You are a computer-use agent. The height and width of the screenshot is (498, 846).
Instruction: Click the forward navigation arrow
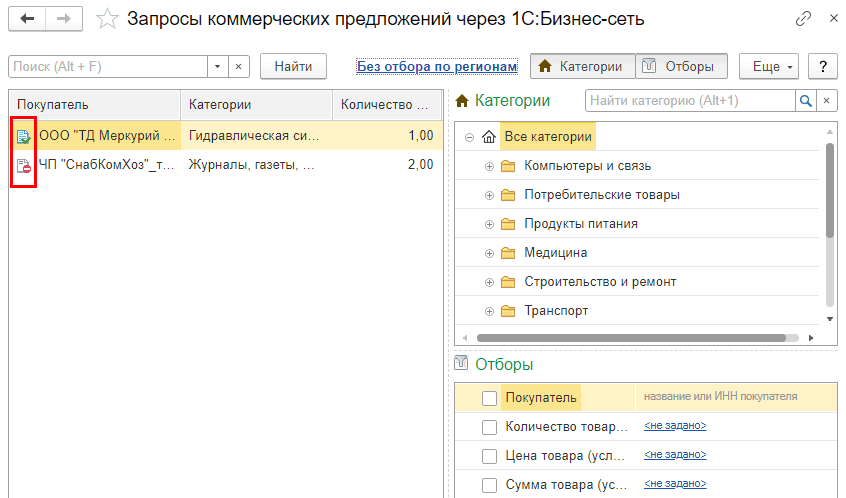tap(63, 19)
